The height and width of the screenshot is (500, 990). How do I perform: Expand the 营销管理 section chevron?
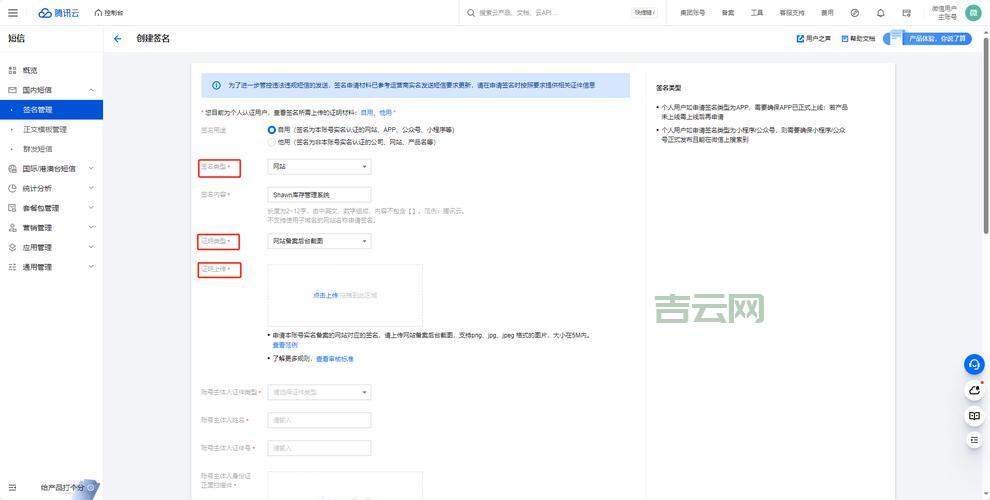coord(91,227)
